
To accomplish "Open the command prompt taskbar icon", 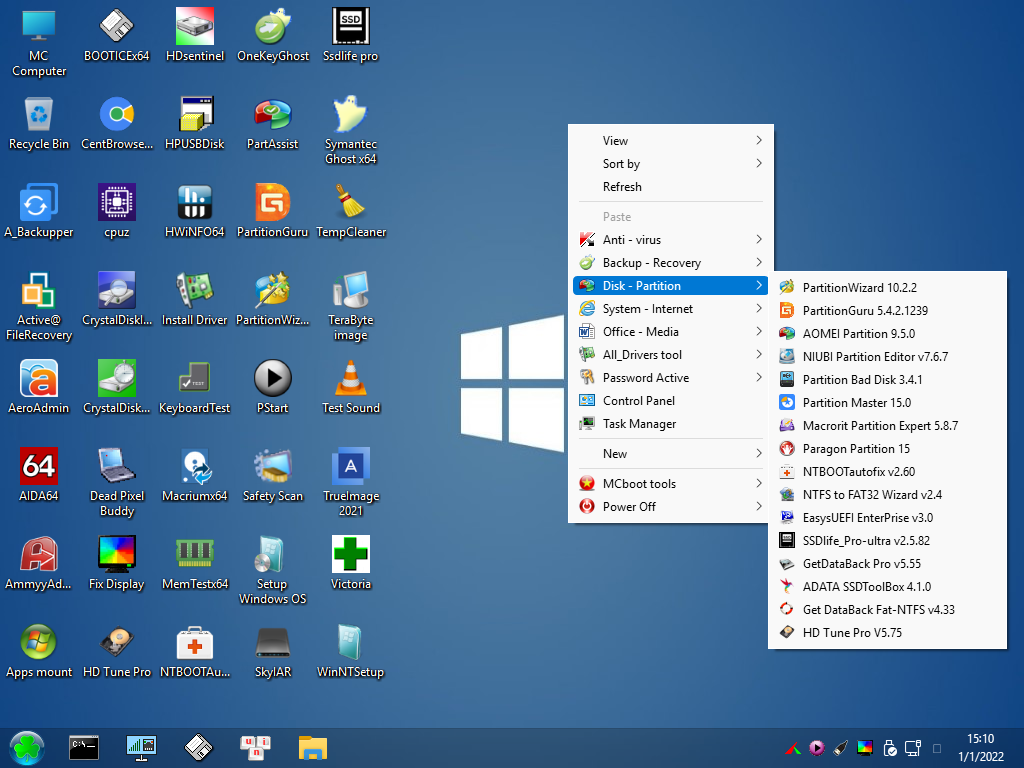I will click(x=84, y=747).
